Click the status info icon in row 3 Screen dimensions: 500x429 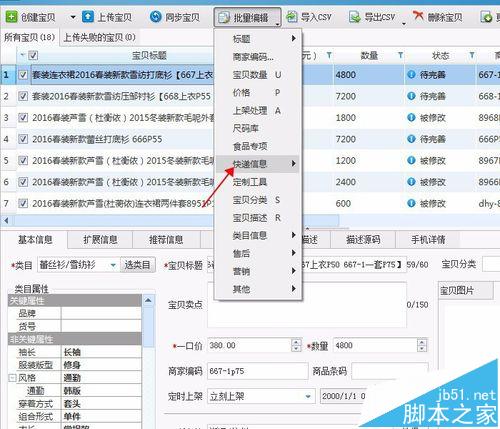click(411, 118)
